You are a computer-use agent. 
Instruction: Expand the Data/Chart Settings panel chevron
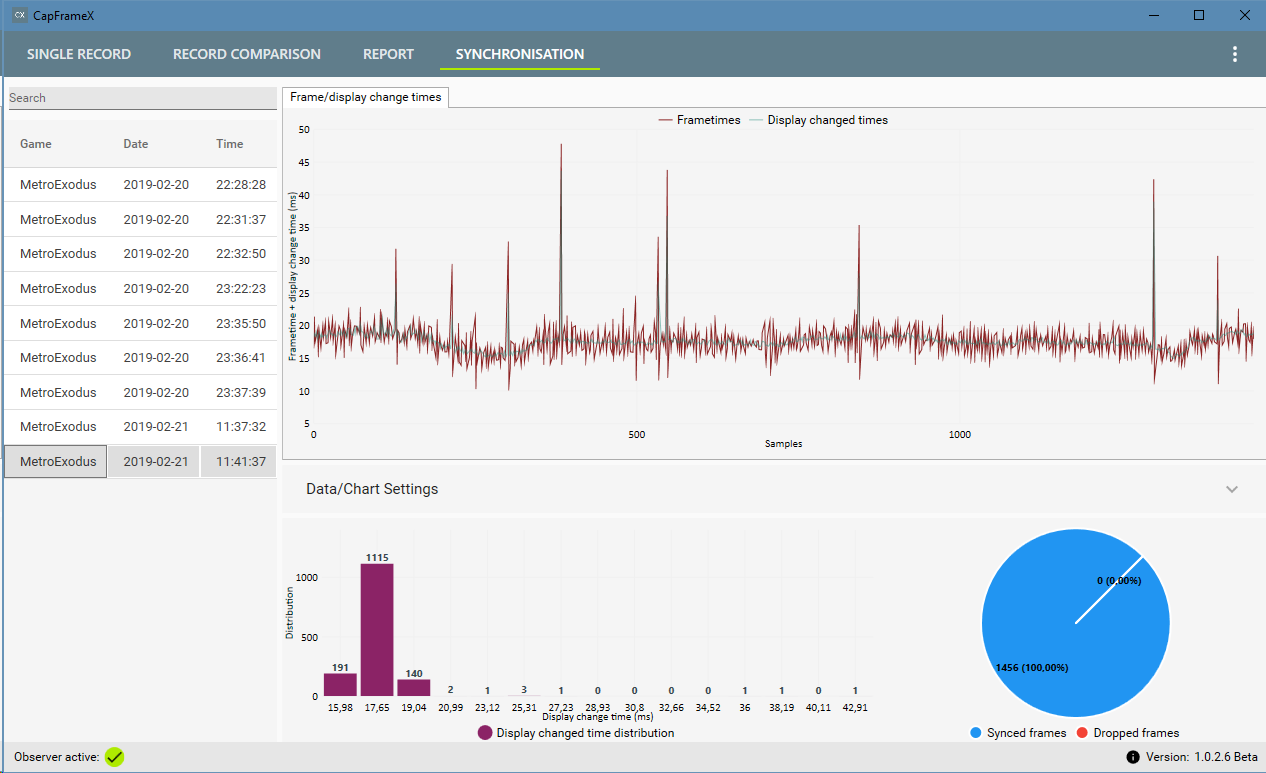tap(1232, 489)
